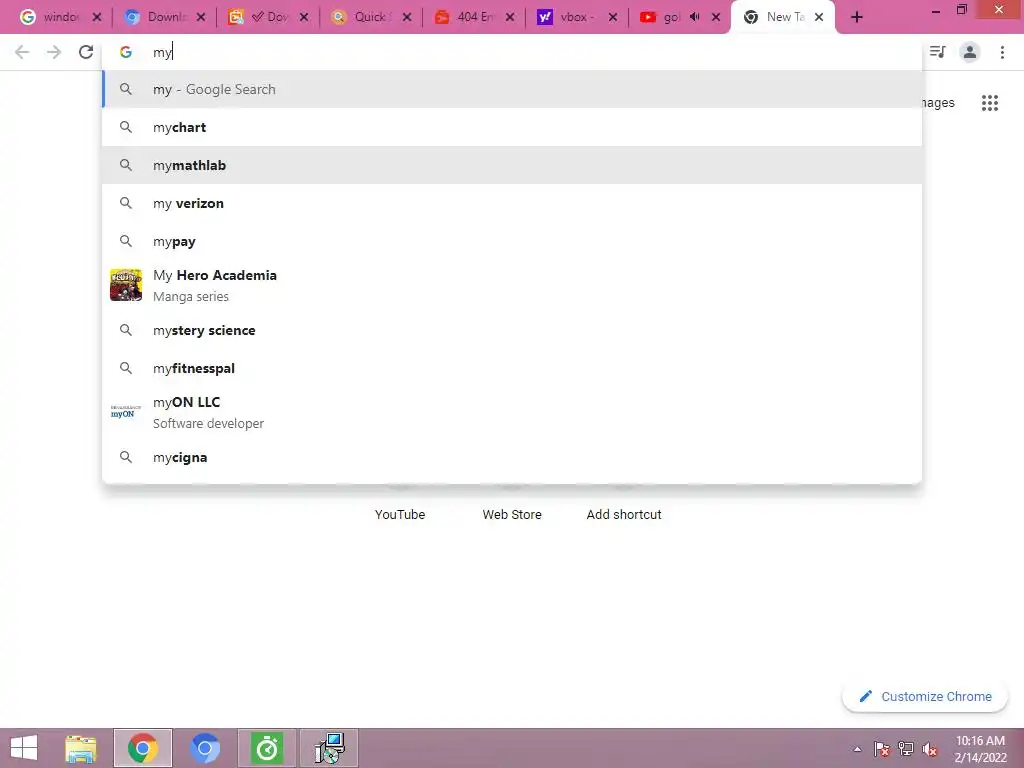Open the media controls icon
Image resolution: width=1024 pixels, height=768 pixels.
[938, 52]
